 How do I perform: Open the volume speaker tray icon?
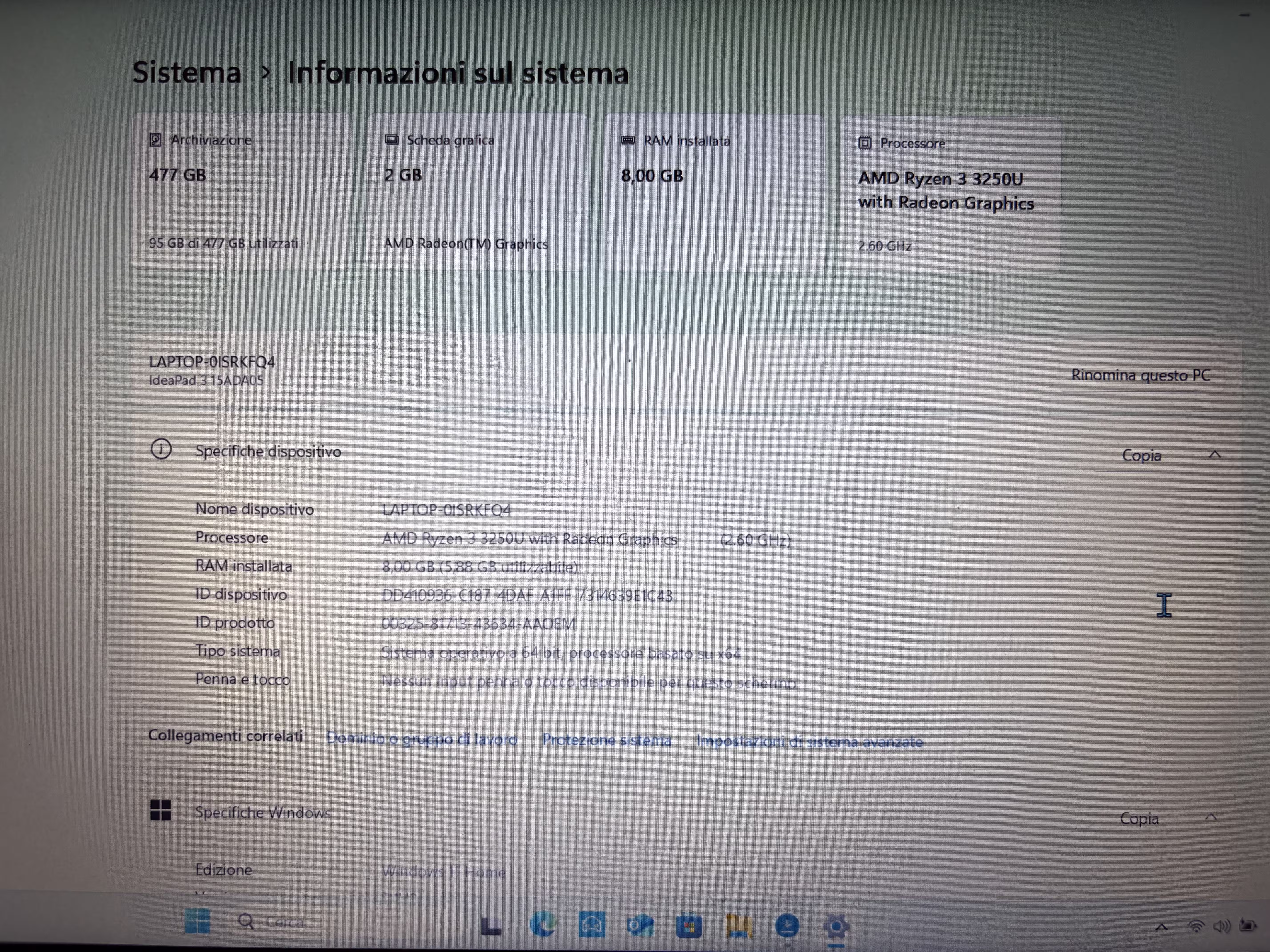coord(1222,926)
